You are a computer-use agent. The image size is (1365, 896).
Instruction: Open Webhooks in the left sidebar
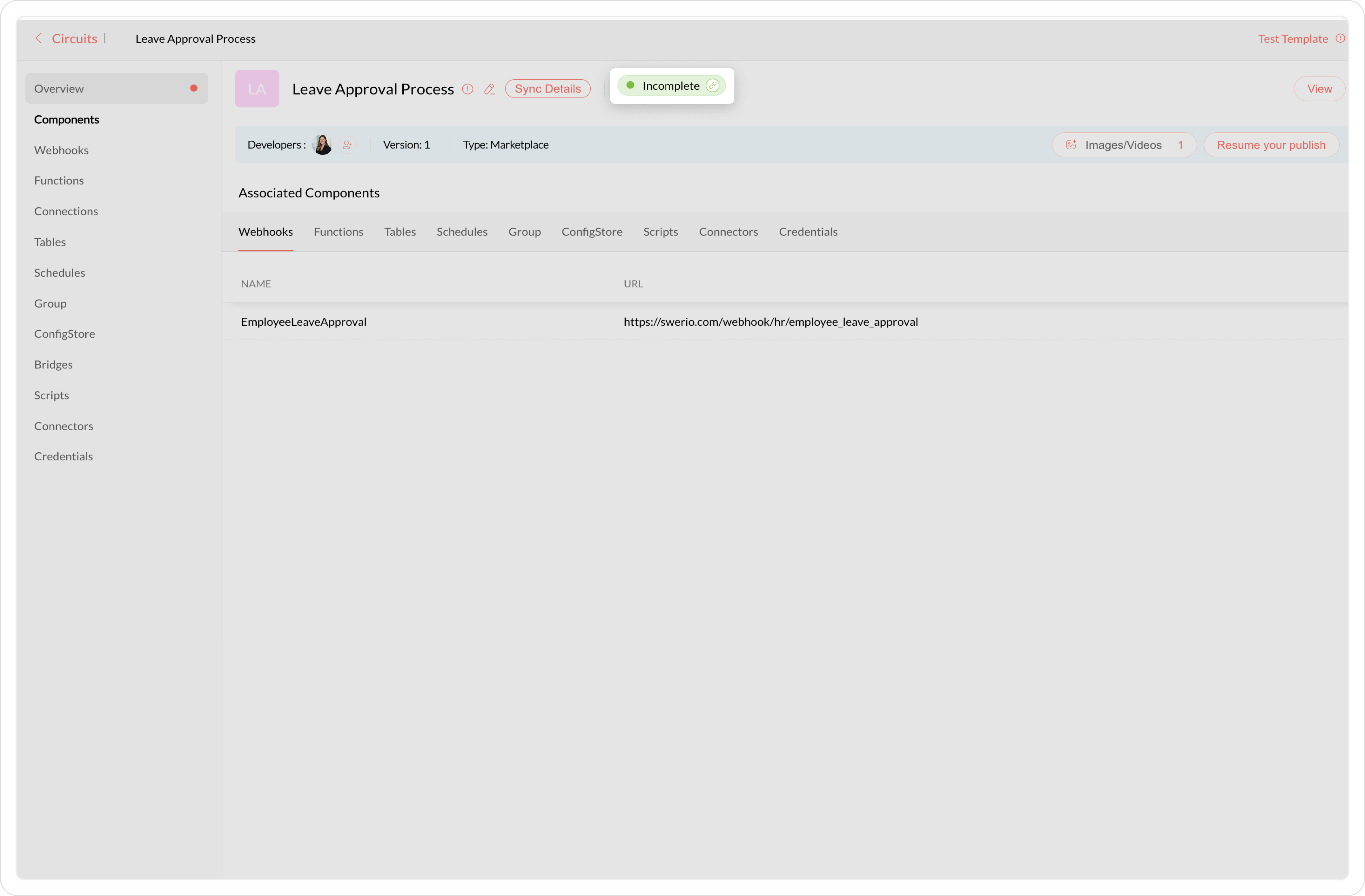coord(61,150)
